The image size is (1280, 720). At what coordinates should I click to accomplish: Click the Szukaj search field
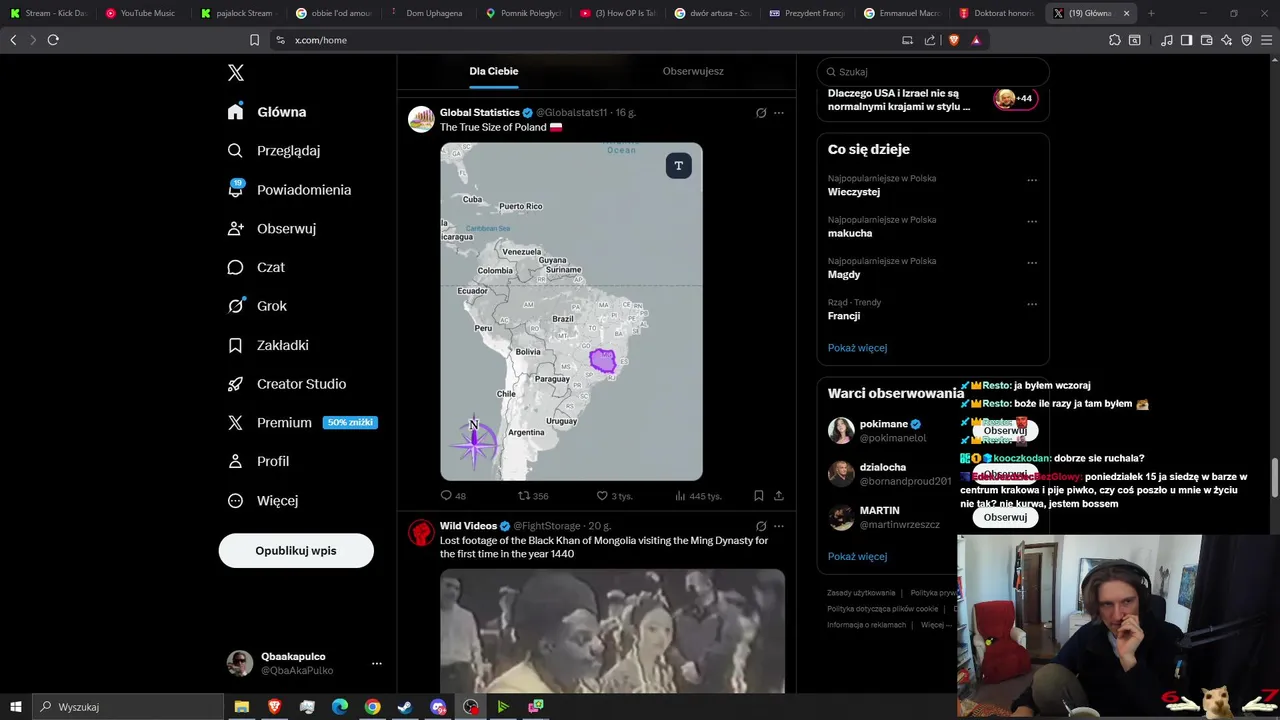(x=933, y=72)
